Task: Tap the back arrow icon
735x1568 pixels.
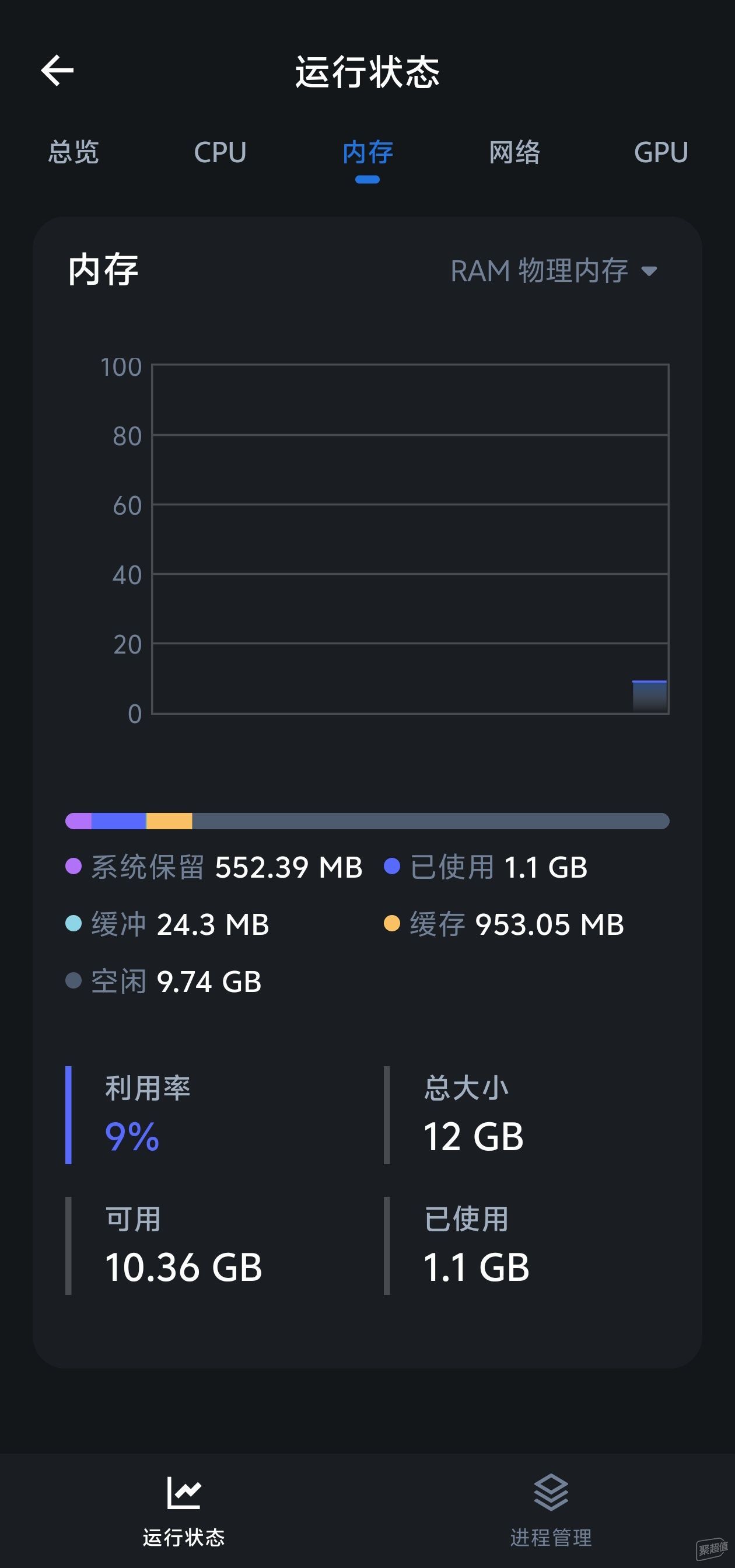Action: 57,71
